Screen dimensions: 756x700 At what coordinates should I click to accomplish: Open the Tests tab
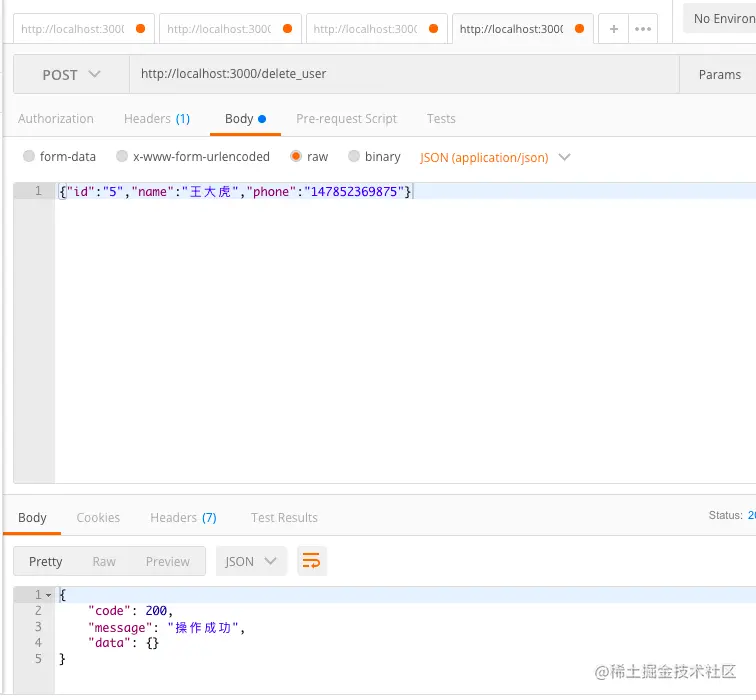[441, 119]
